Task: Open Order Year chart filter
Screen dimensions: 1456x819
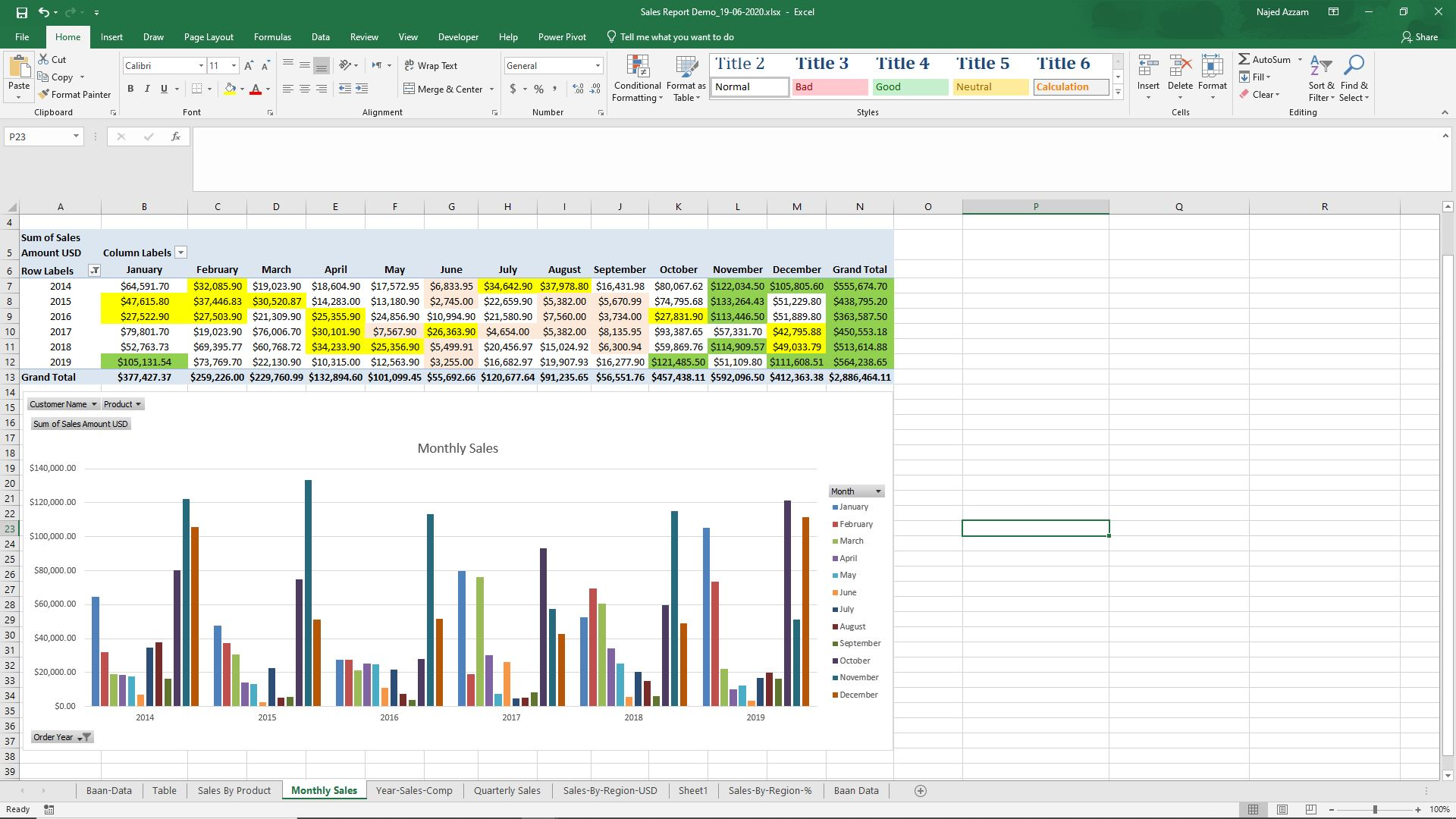Action: 61,737
